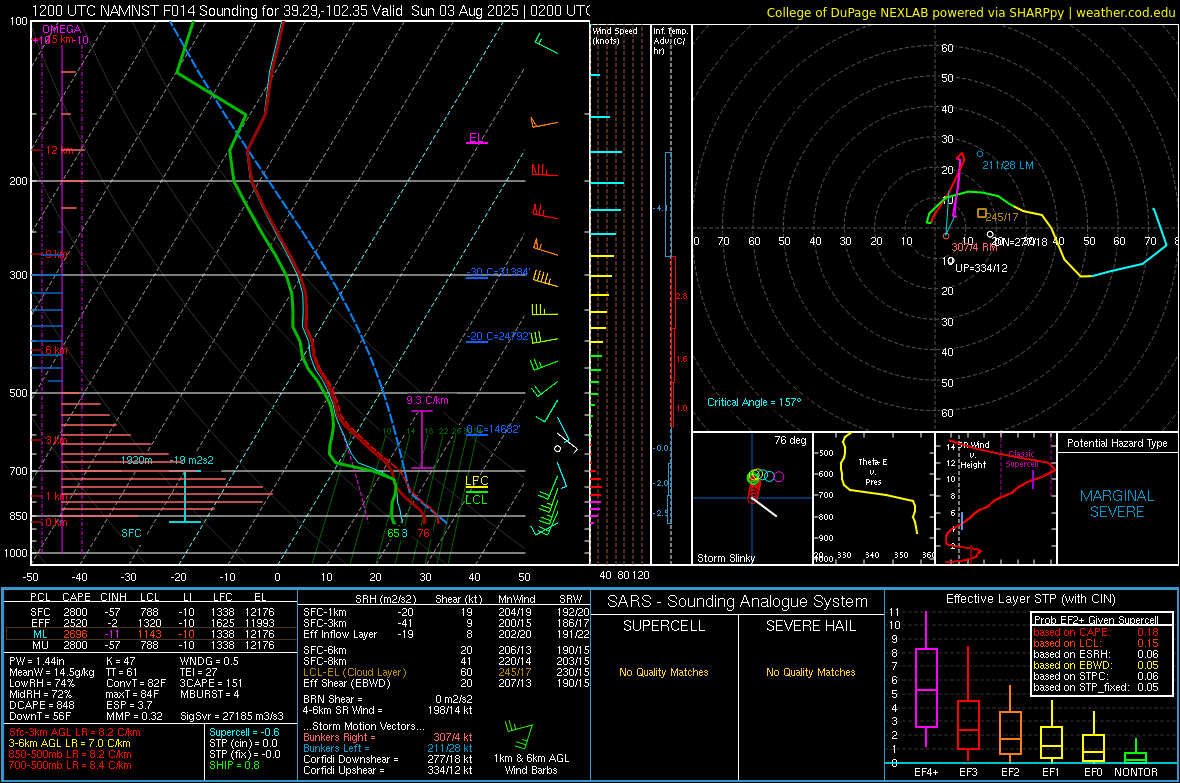
Task: Click the "0 C=14682'" freezing level label
Action: (493, 429)
